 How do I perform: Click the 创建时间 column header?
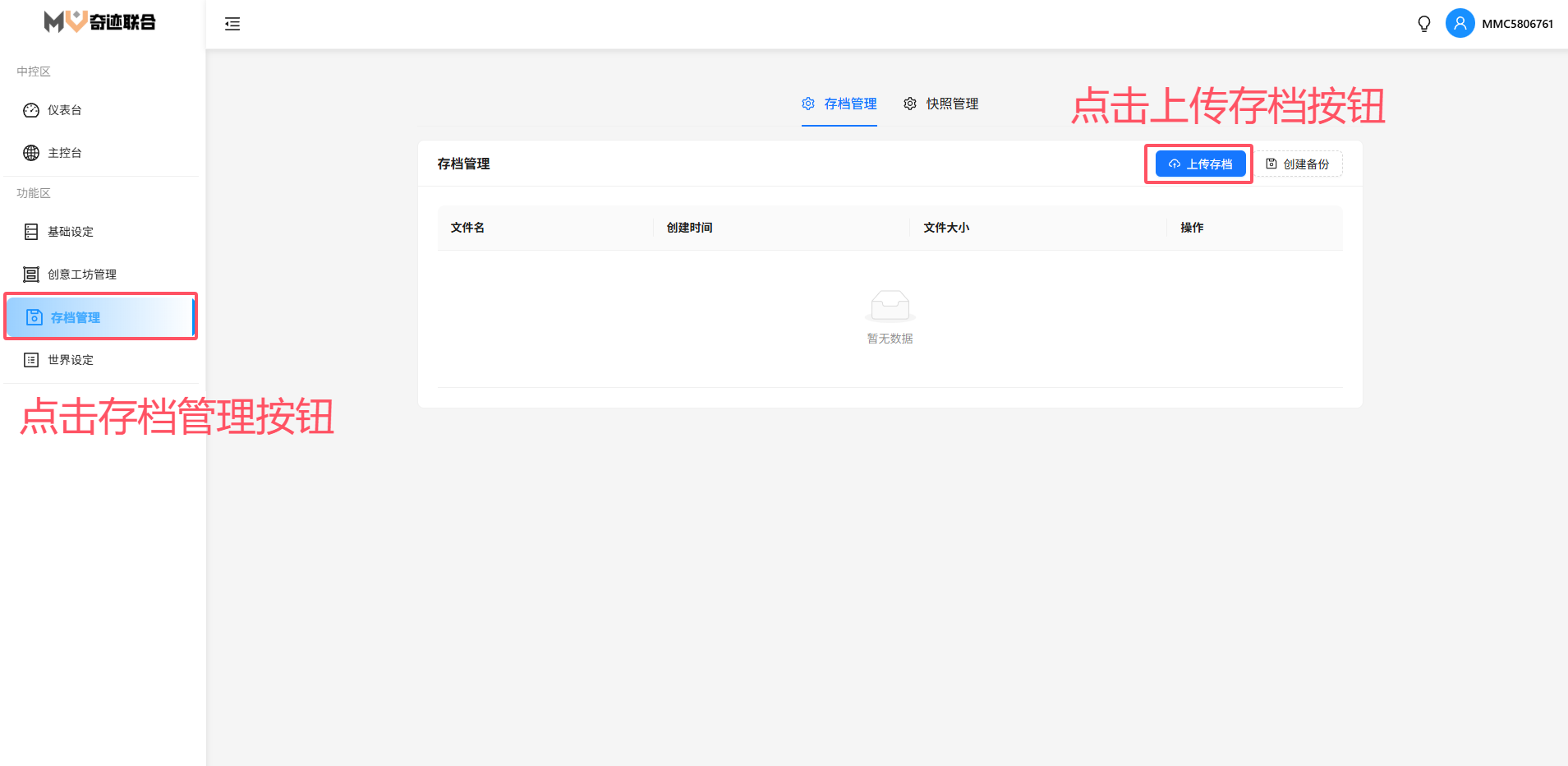pyautogui.click(x=689, y=228)
